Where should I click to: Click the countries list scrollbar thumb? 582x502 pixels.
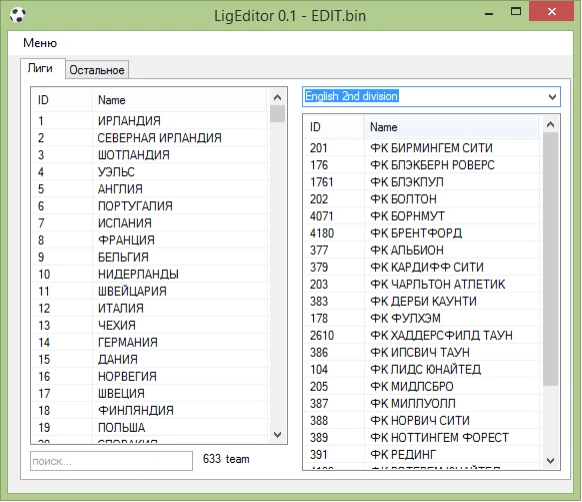pyautogui.click(x=277, y=114)
